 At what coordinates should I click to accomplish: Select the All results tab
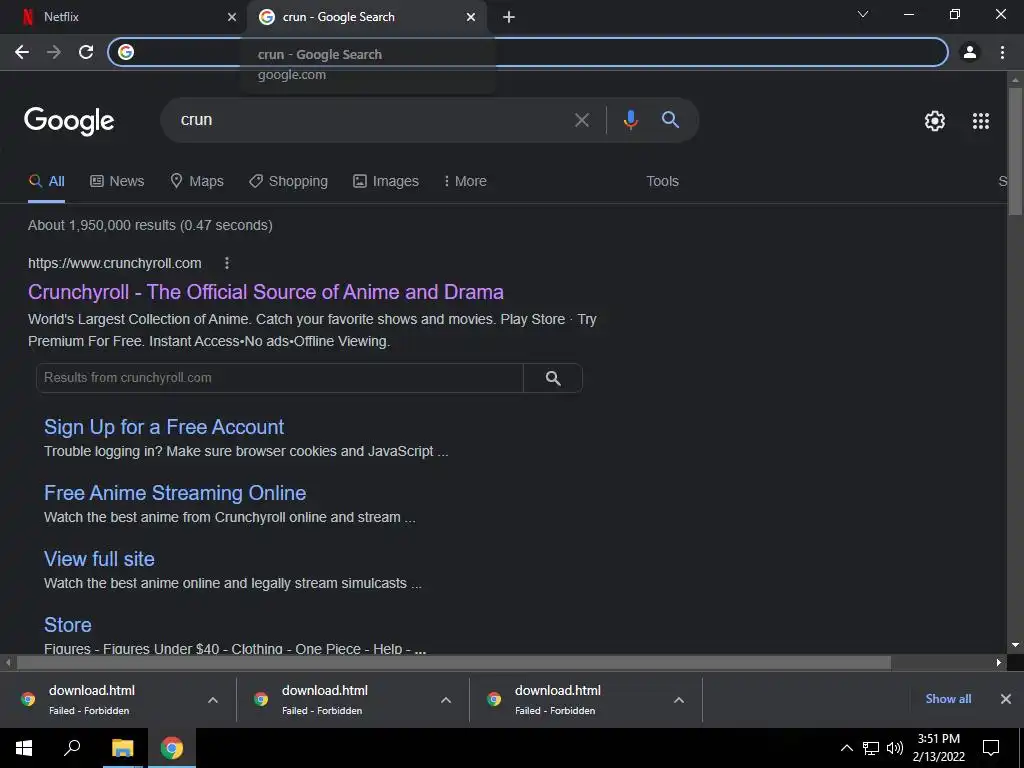[46, 182]
